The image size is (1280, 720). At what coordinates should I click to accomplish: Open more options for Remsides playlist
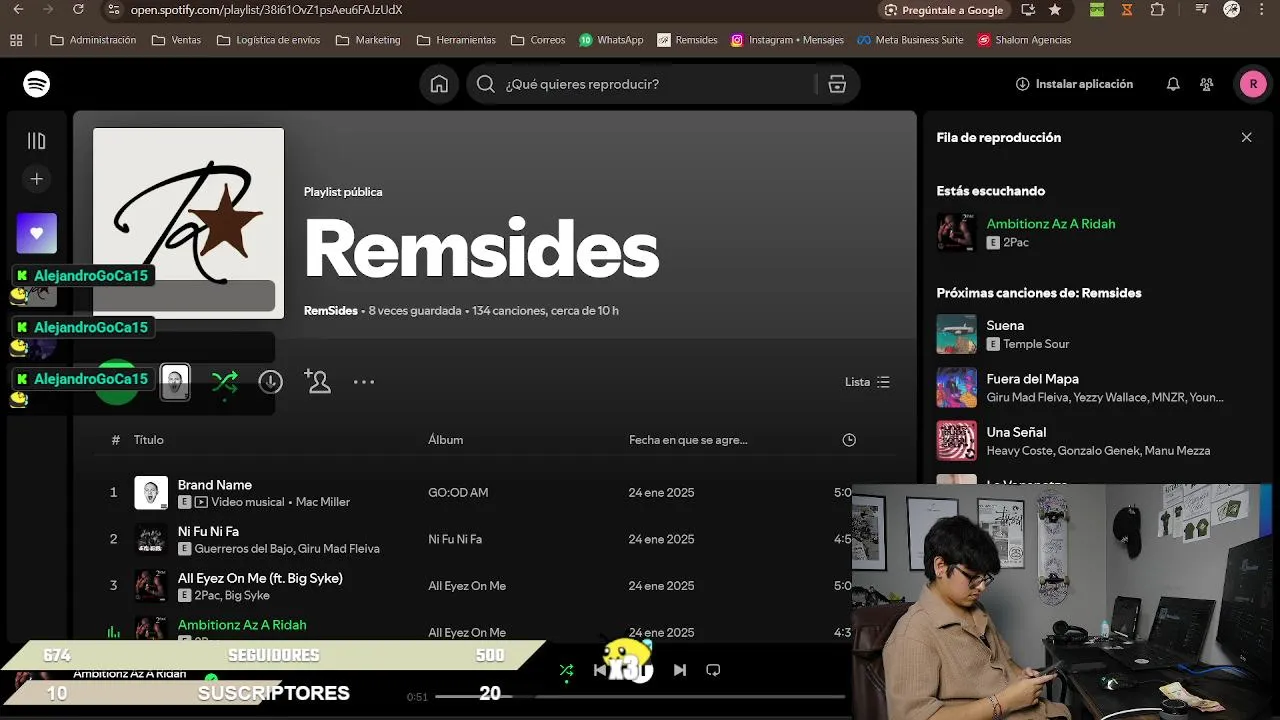[x=364, y=382]
